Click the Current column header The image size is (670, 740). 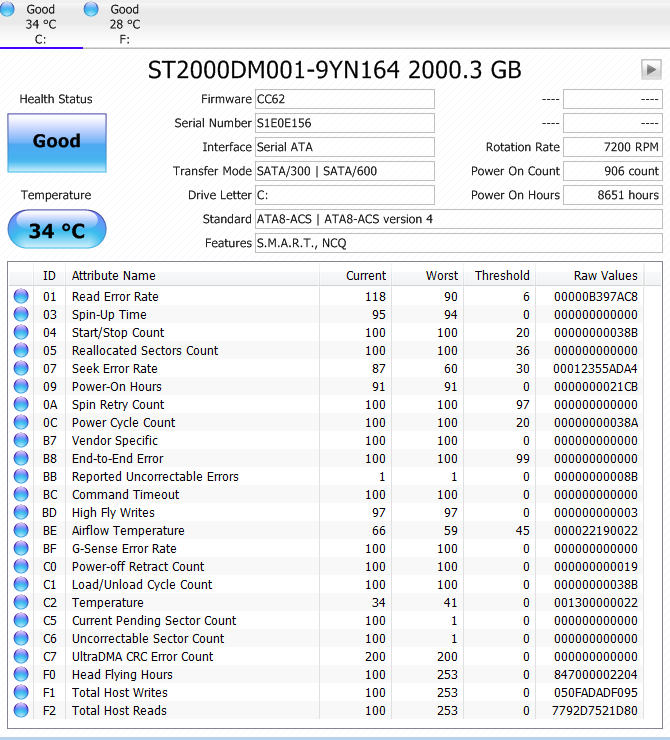pos(355,275)
